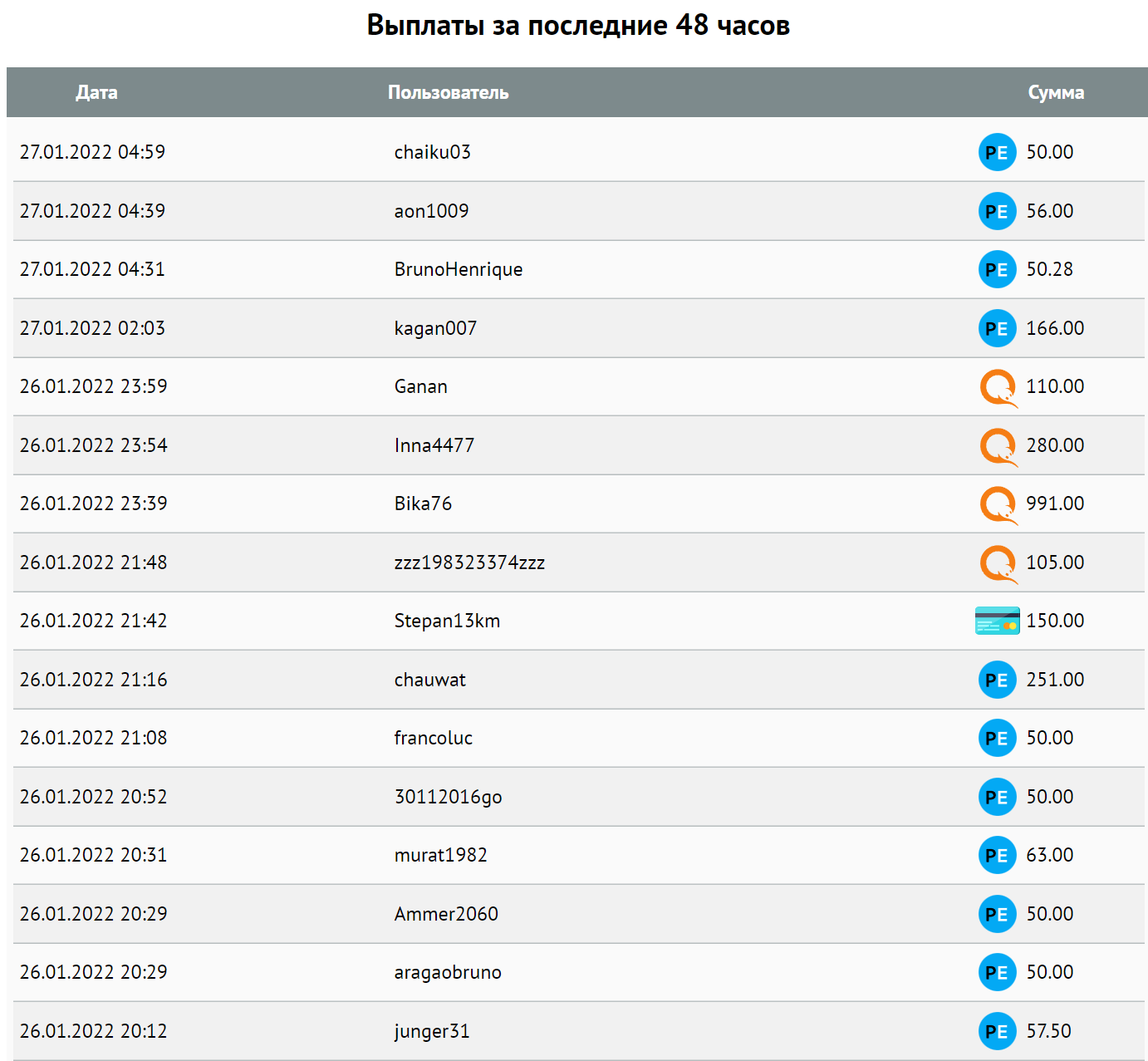Click the date 26.01.2022 20:52
Image resolution: width=1148 pixels, height=1061 pixels.
pyautogui.click(x=93, y=797)
